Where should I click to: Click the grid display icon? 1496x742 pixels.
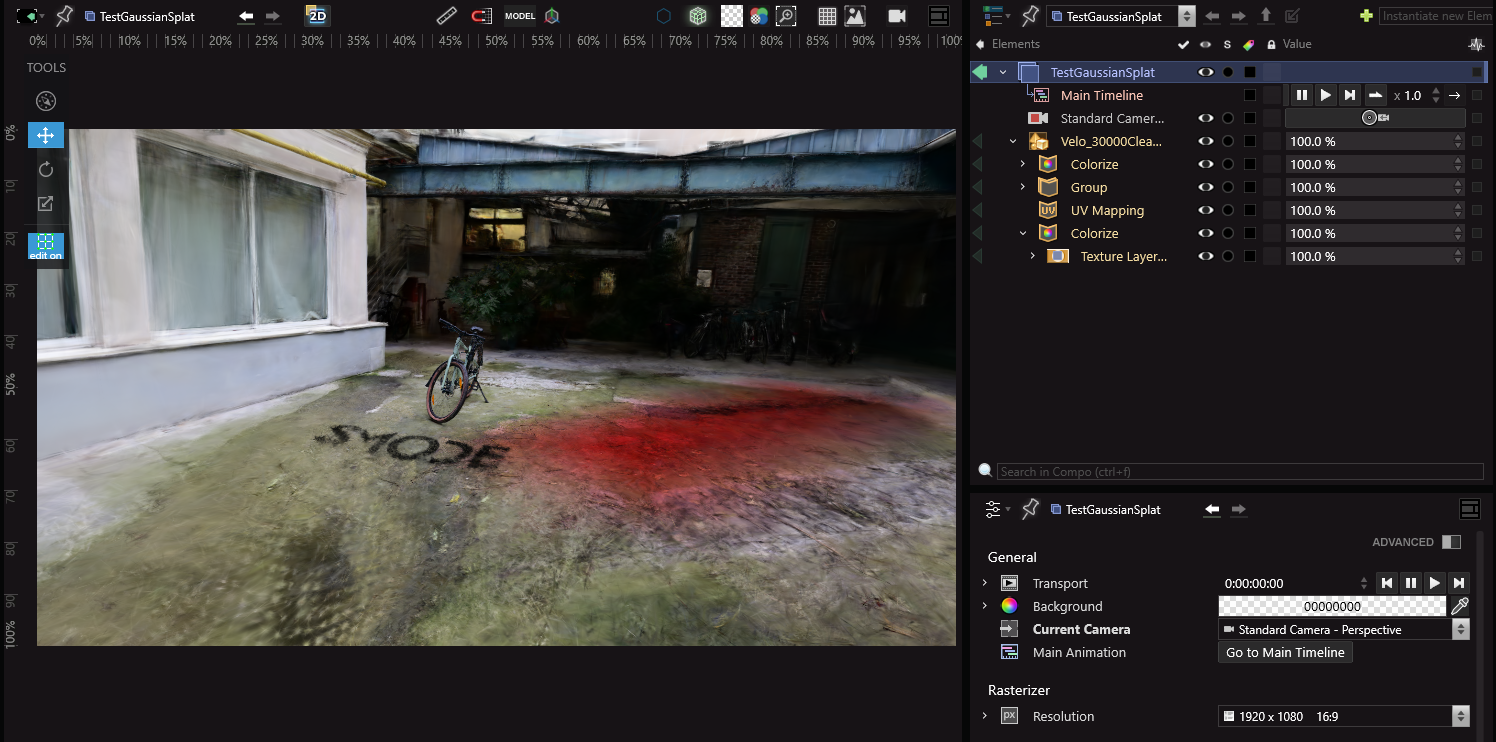(827, 16)
